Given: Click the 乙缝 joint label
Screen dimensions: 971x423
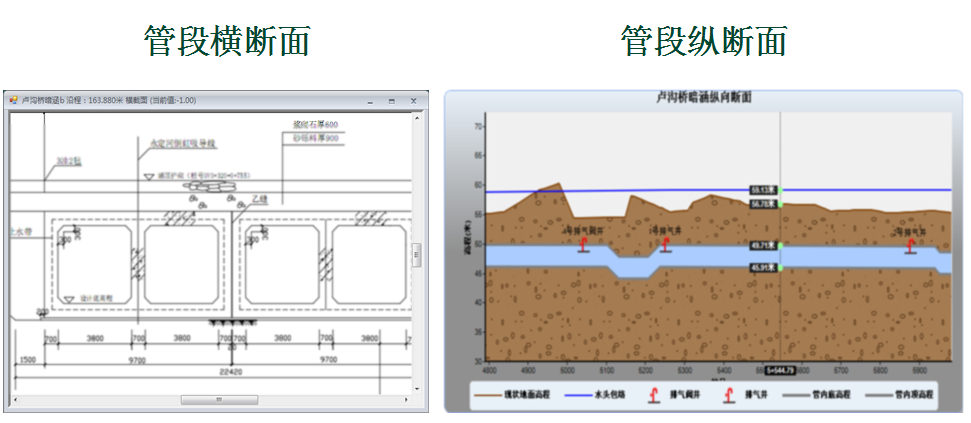Looking at the screenshot, I should (x=261, y=199).
